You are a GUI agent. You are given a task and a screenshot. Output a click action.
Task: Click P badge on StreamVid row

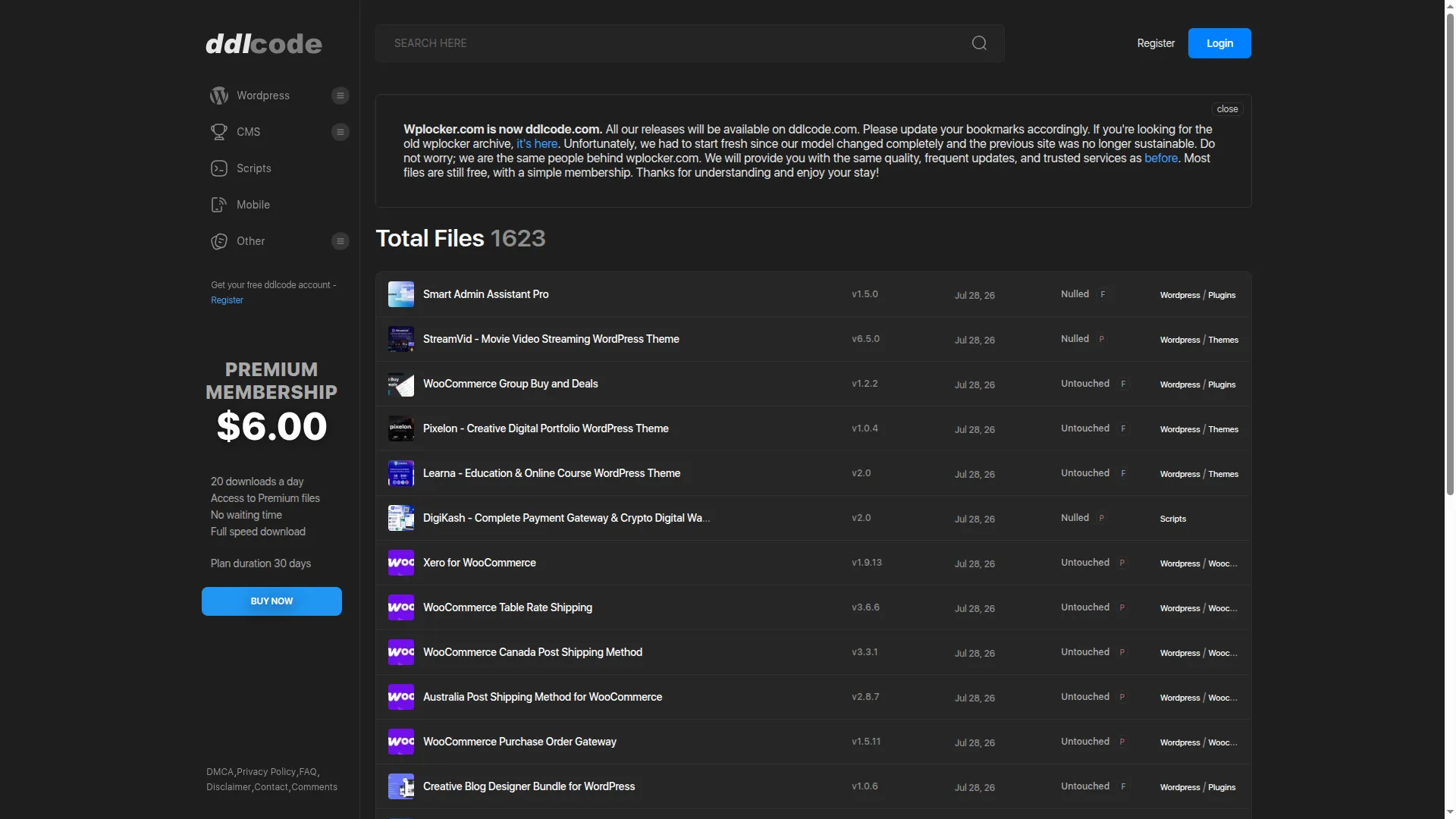[1102, 339]
